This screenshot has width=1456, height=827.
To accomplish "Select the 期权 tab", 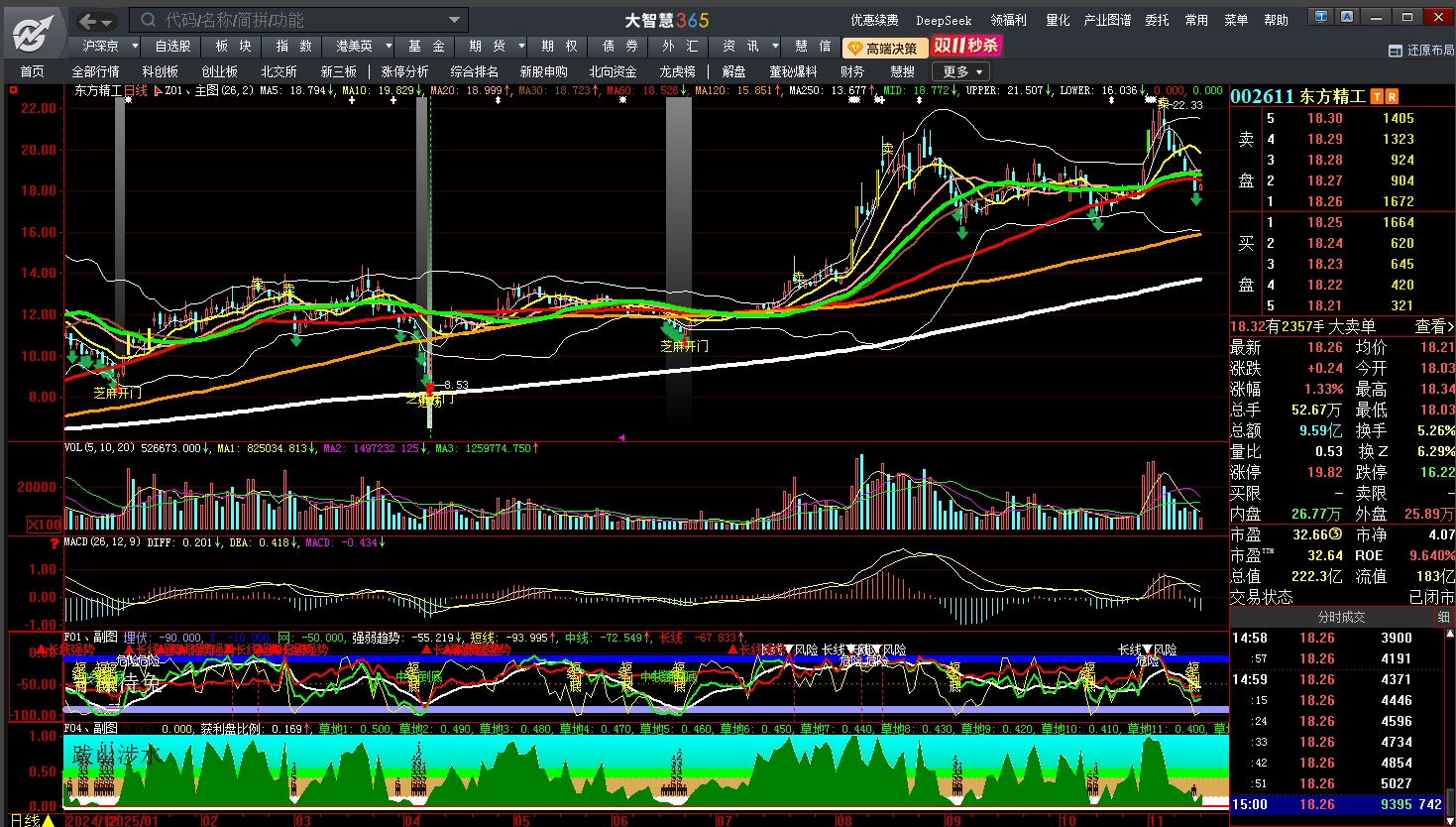I will coord(559,46).
